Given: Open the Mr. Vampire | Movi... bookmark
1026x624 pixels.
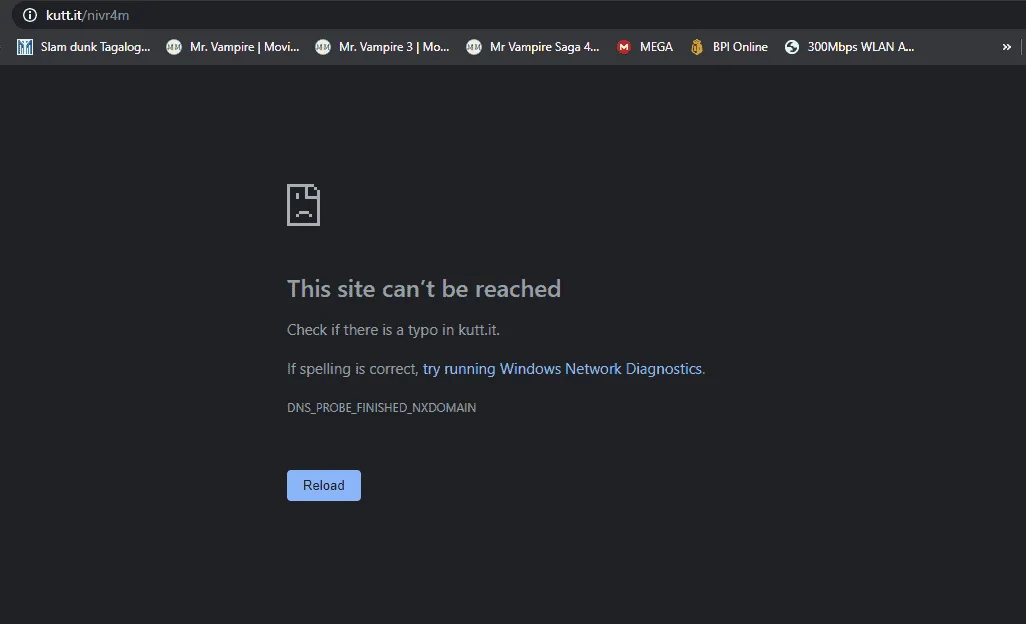Looking at the screenshot, I should tap(233, 47).
